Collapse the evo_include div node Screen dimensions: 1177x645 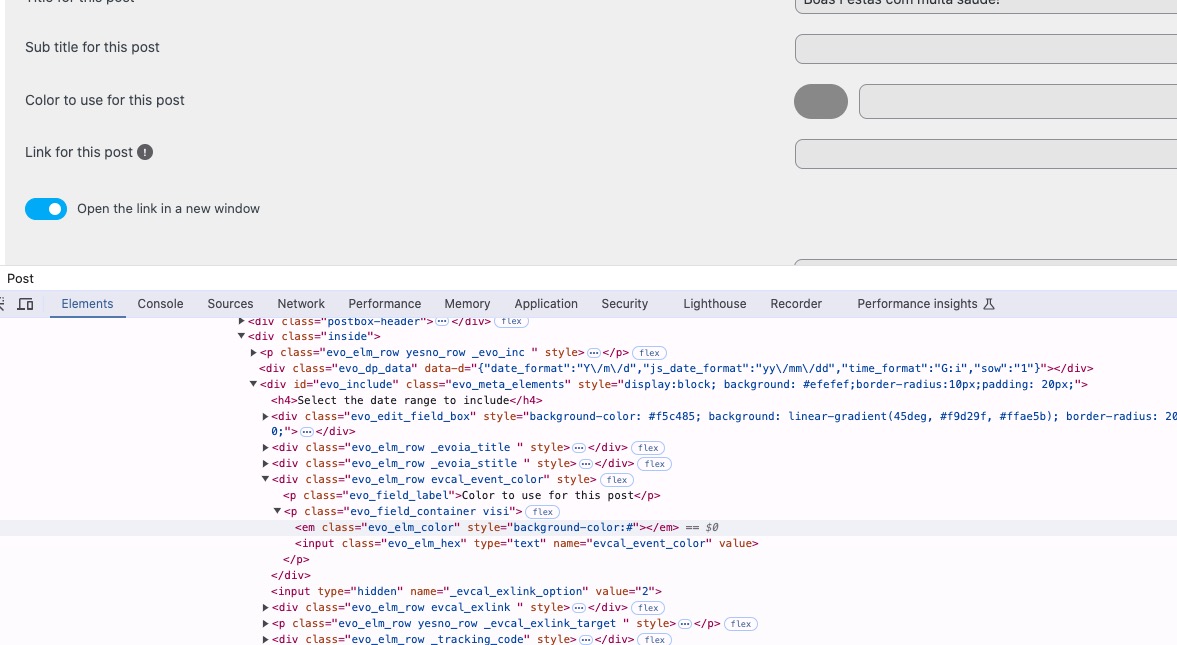253,384
